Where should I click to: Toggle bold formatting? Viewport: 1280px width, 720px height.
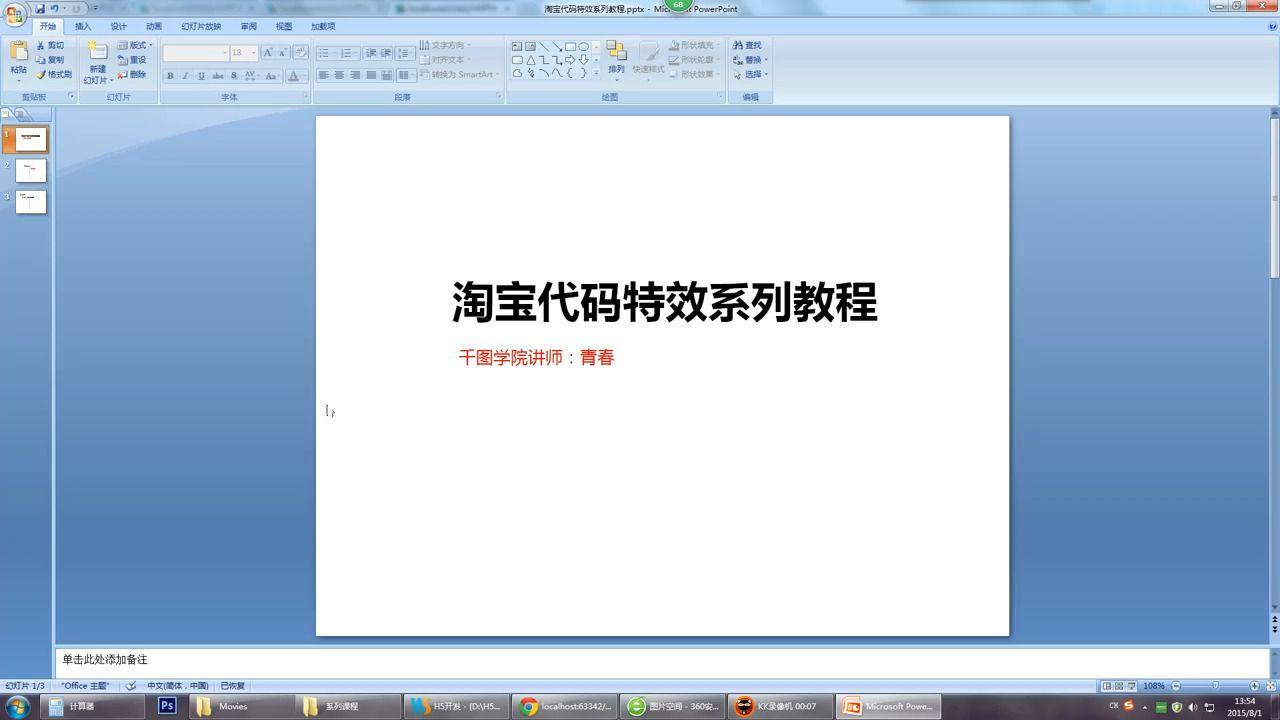click(170, 76)
